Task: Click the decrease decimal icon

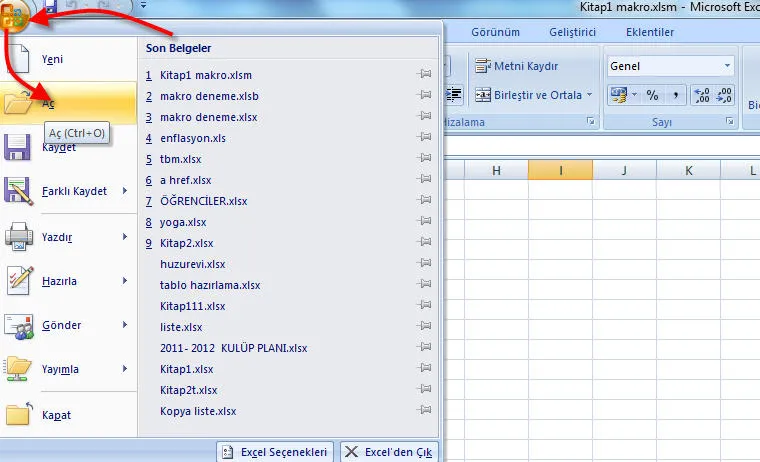Action: (726, 95)
